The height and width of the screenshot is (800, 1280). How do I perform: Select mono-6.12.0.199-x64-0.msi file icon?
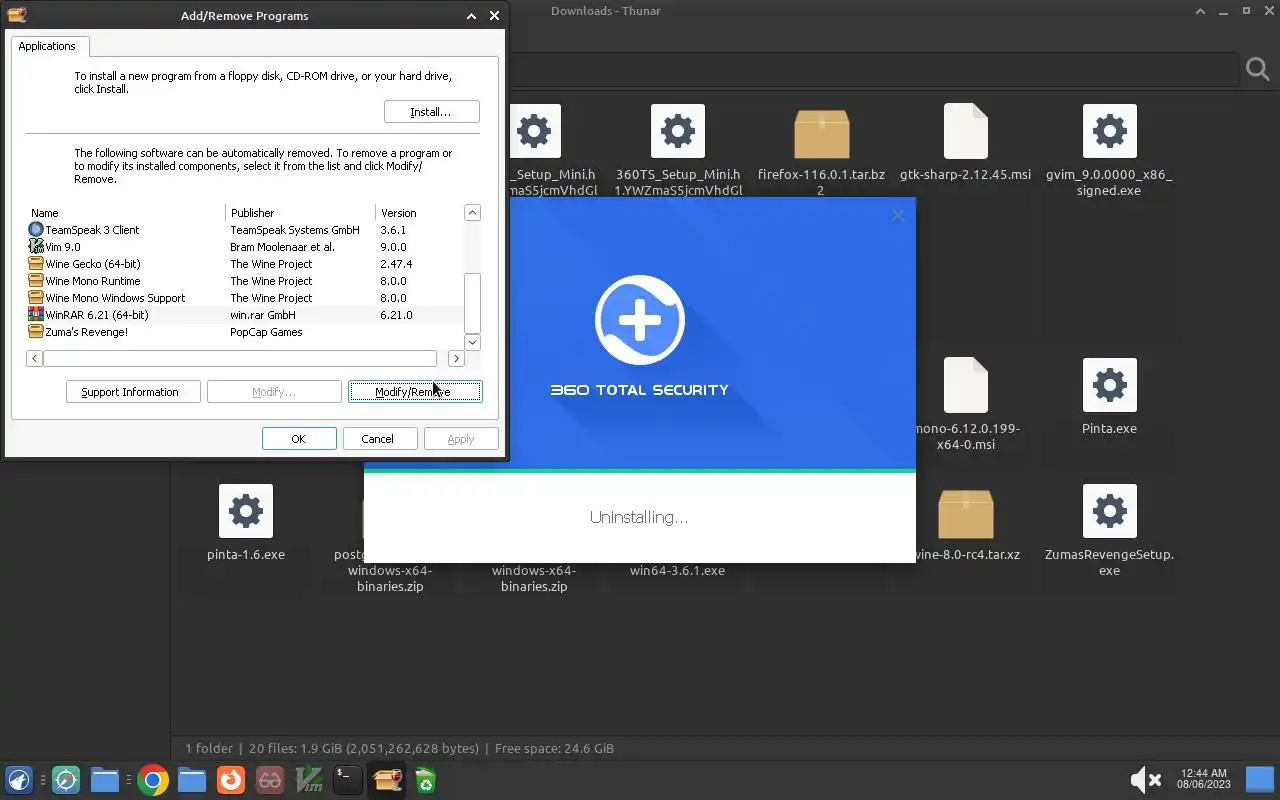coord(965,385)
